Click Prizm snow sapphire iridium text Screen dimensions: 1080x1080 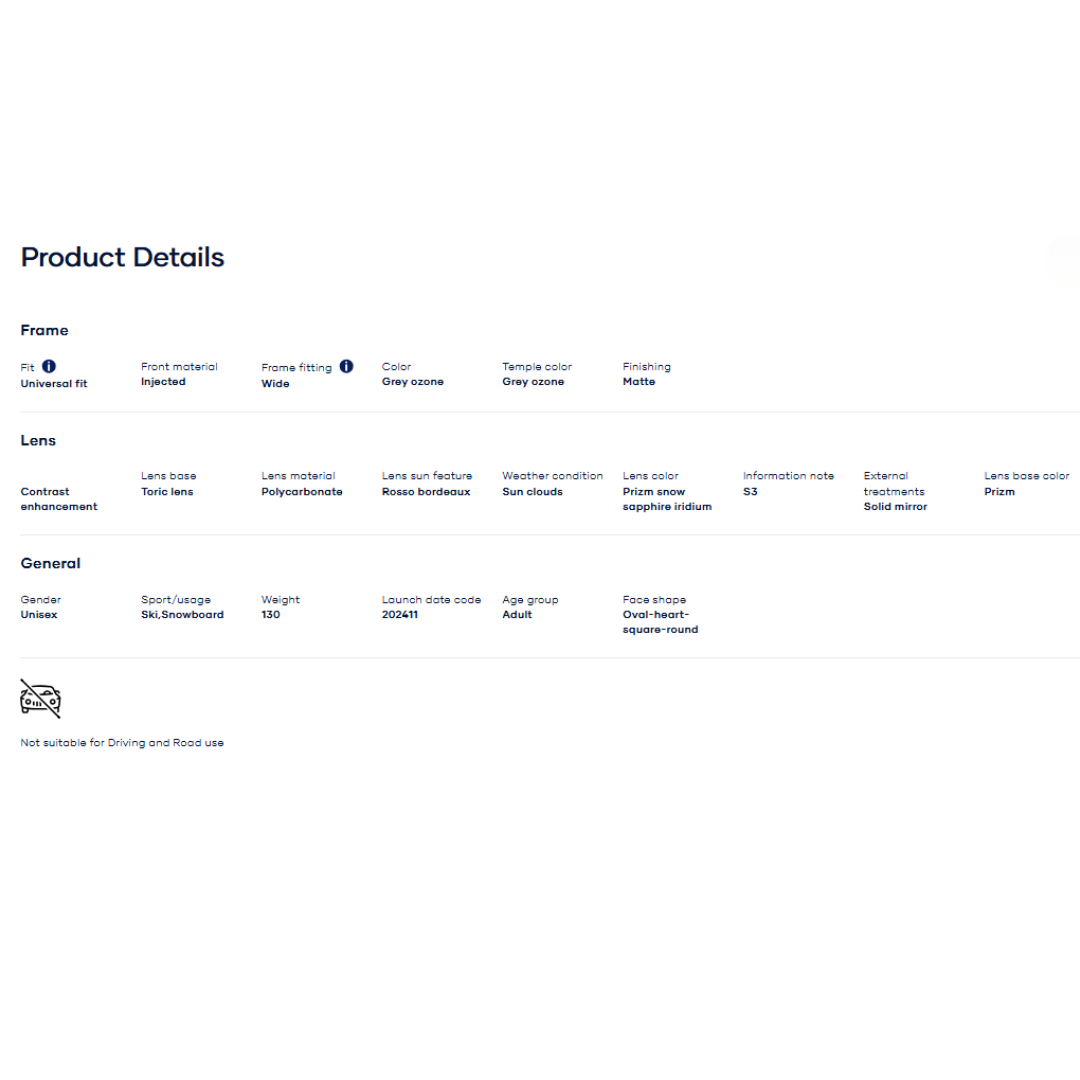coord(667,499)
